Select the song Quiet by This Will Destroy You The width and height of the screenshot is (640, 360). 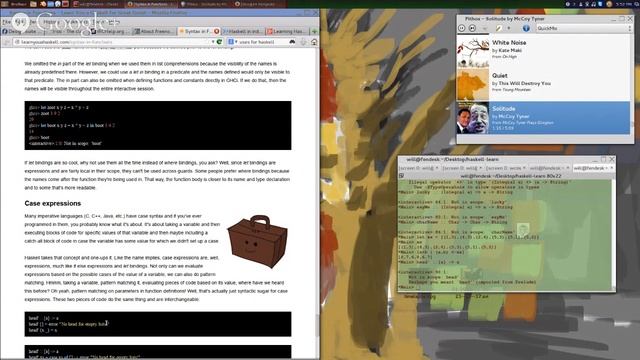point(543,84)
